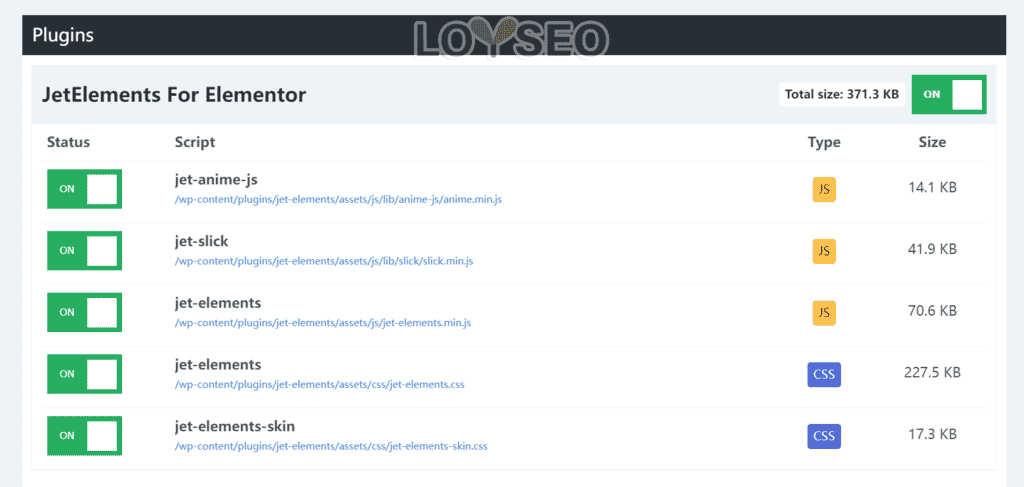The height and width of the screenshot is (487, 1024).
Task: Click the Total size 371.3 KB label
Action: coord(842,95)
